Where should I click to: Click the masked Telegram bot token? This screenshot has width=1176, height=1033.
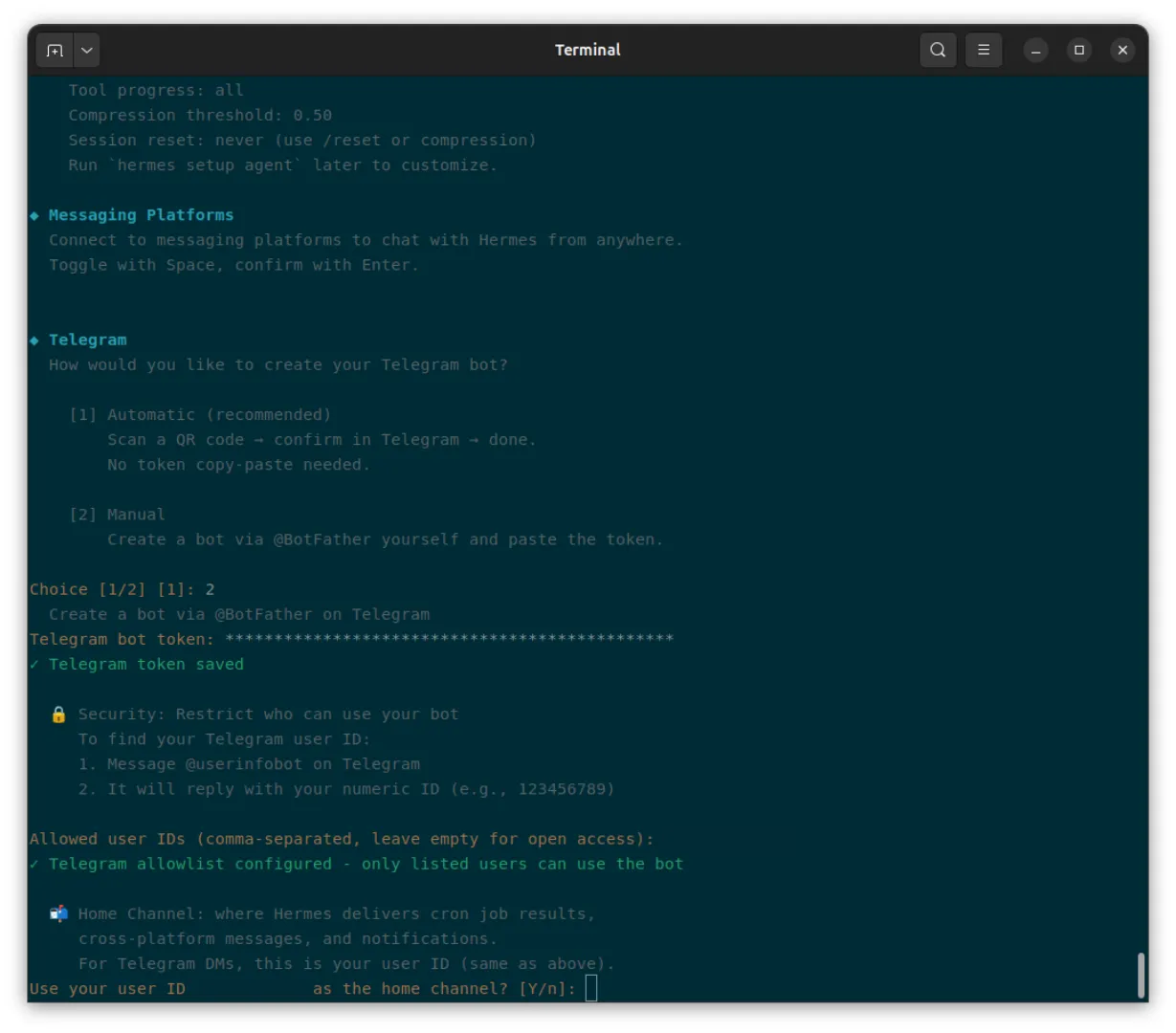coord(449,638)
